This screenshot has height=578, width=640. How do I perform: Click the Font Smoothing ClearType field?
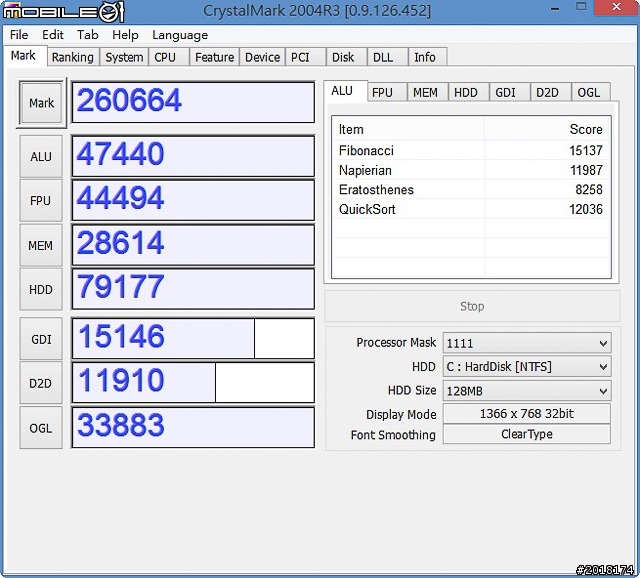[527, 434]
